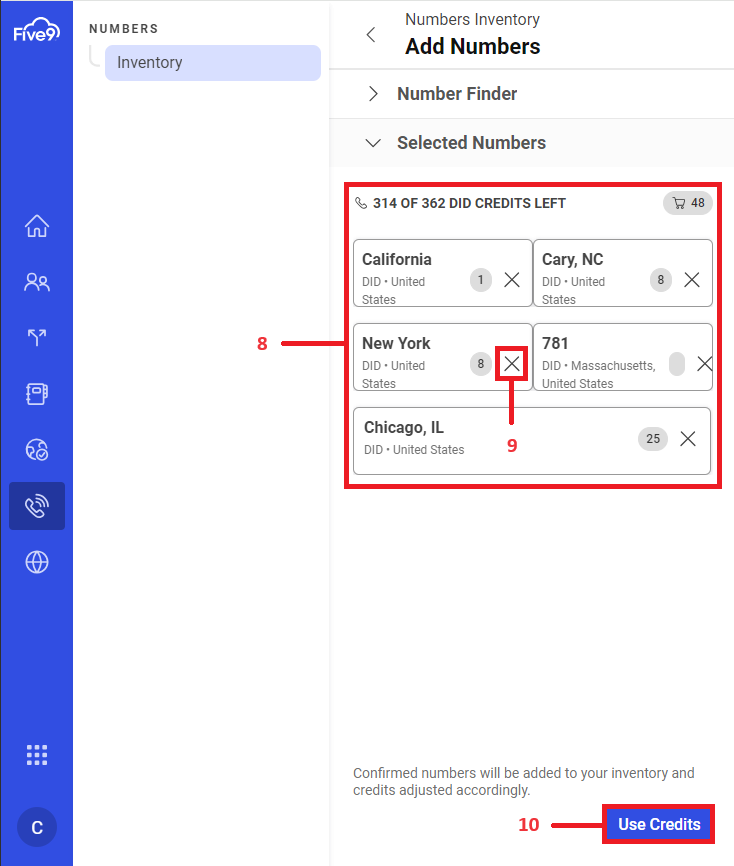Click the Cary, NC quantity badge 8
The image size is (734, 866).
pos(661,280)
